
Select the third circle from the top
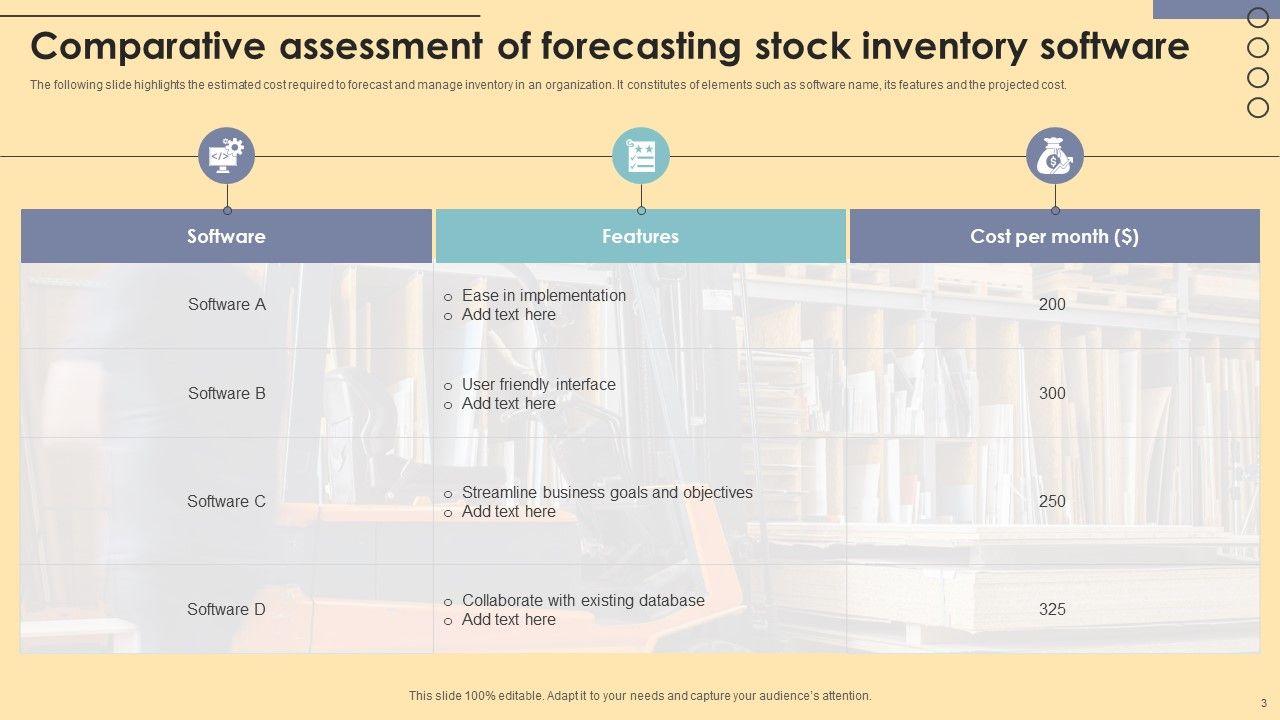click(x=1258, y=77)
